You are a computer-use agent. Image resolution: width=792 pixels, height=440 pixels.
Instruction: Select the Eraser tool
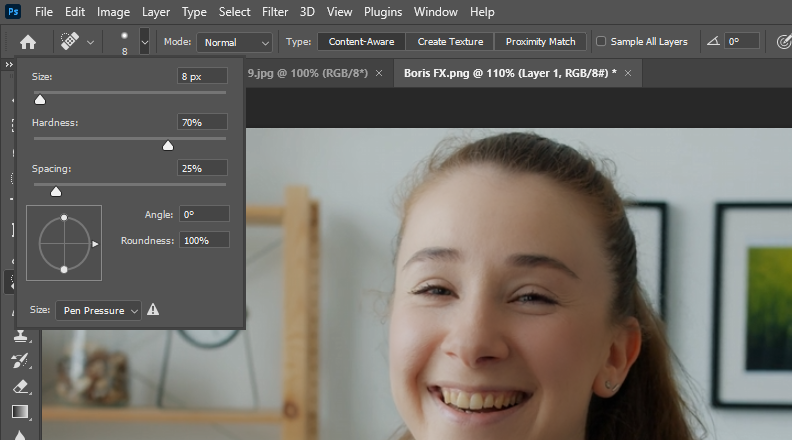[x=20, y=386]
